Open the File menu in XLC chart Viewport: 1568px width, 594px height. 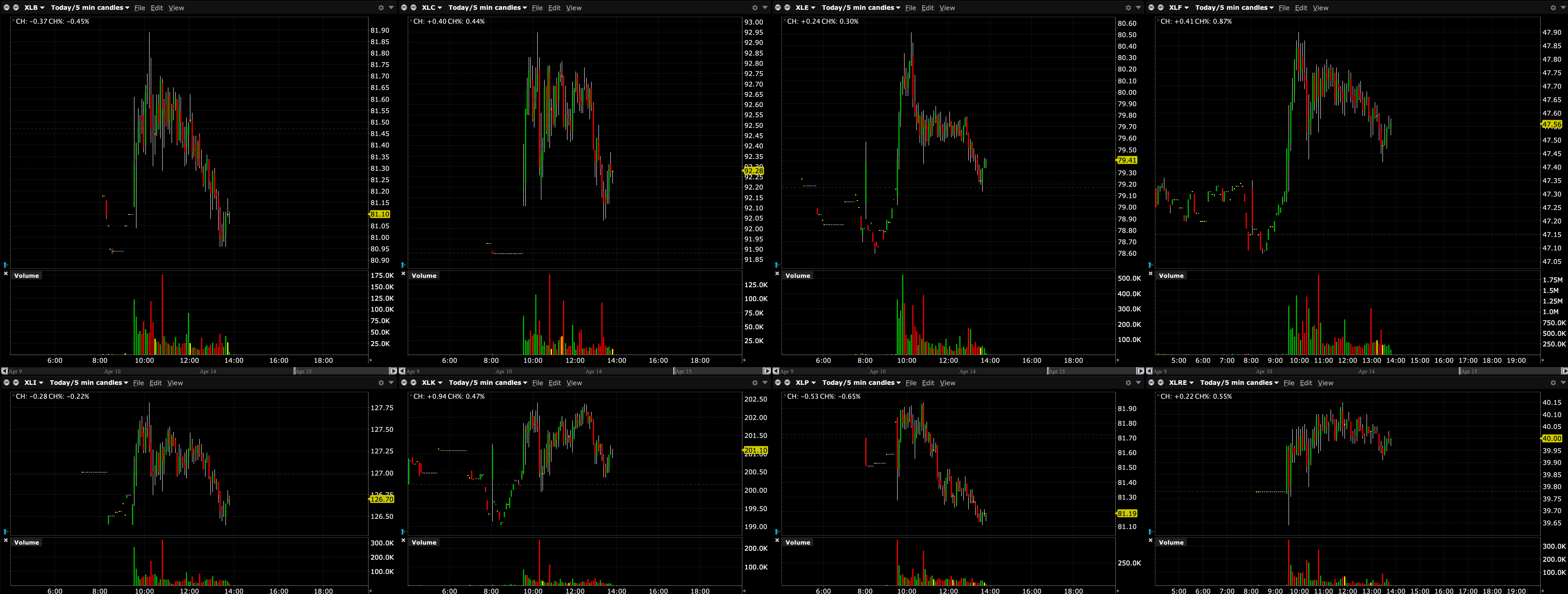(537, 8)
